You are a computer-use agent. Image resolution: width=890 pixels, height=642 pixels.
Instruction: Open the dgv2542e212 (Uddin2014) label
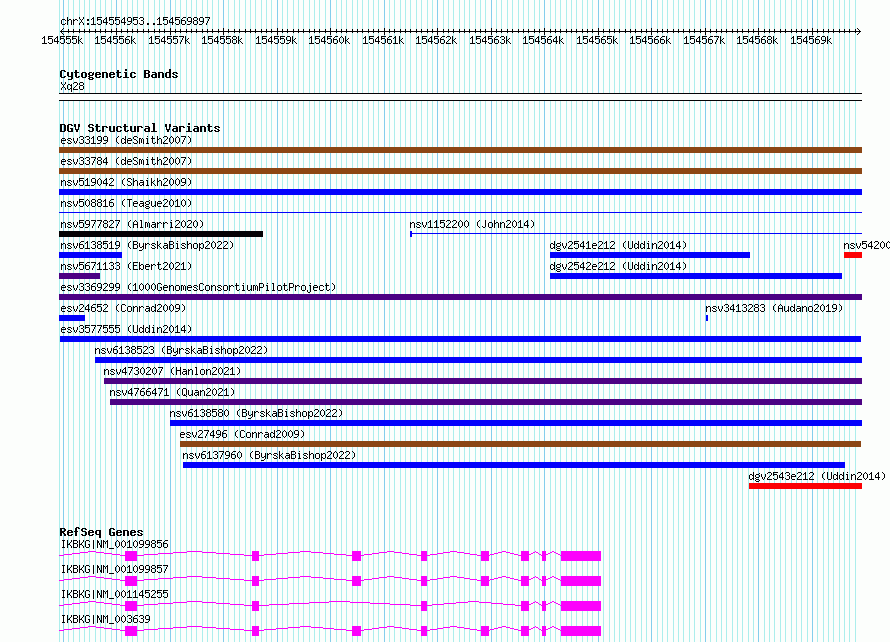[x=618, y=266]
